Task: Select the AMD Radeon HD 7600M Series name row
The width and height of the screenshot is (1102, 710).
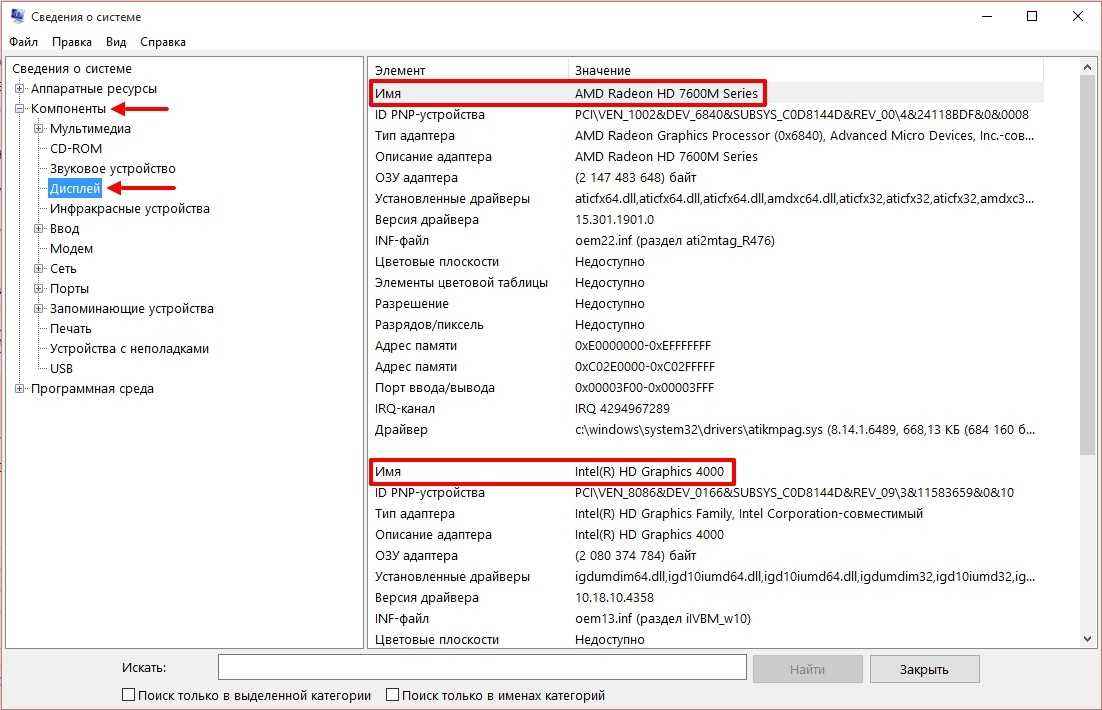Action: click(706, 93)
